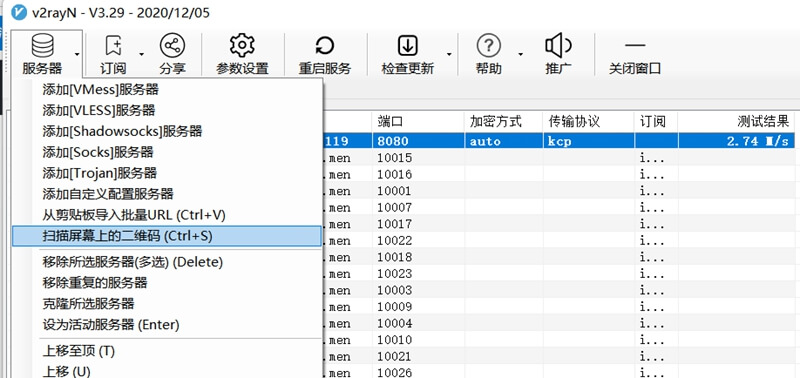800x378 pixels.
Task: Sort by the 测试结果 column header
Action: click(x=737, y=121)
